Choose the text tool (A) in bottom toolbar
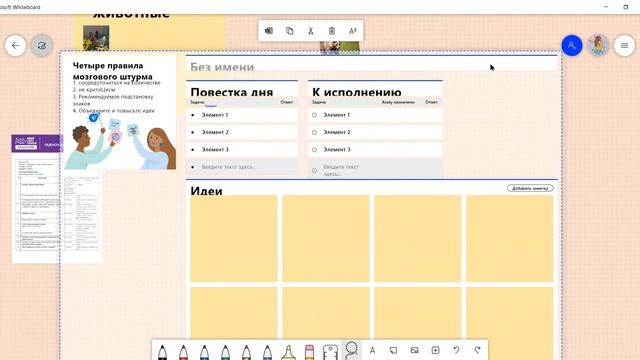This screenshot has width=640, height=360. (x=372, y=350)
